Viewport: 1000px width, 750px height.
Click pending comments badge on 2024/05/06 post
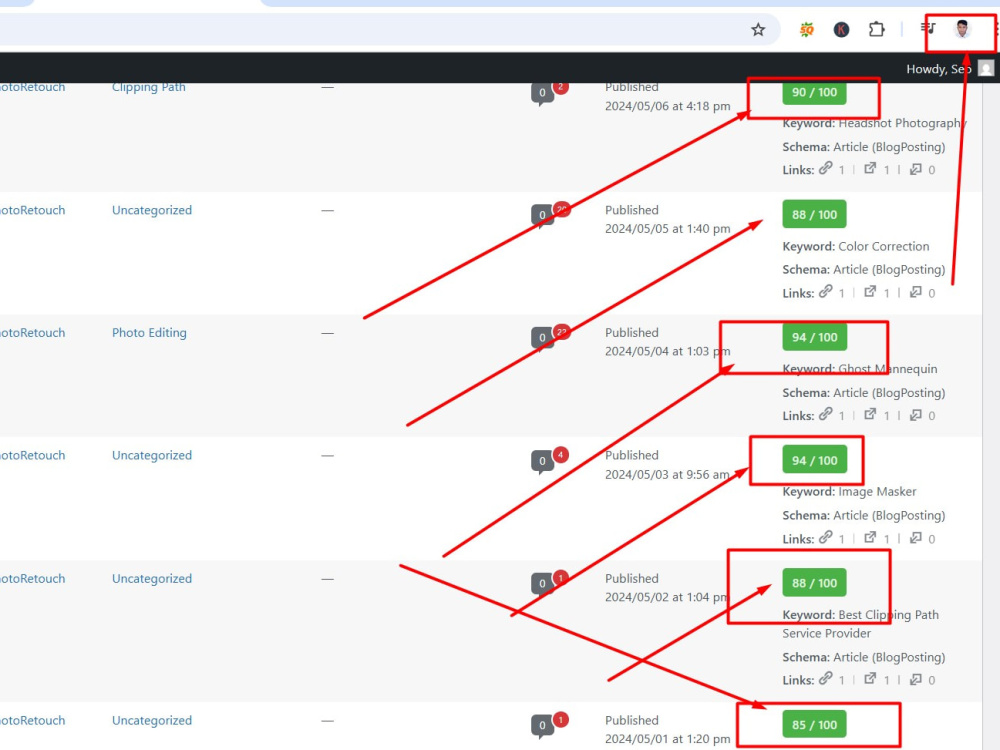(x=560, y=87)
